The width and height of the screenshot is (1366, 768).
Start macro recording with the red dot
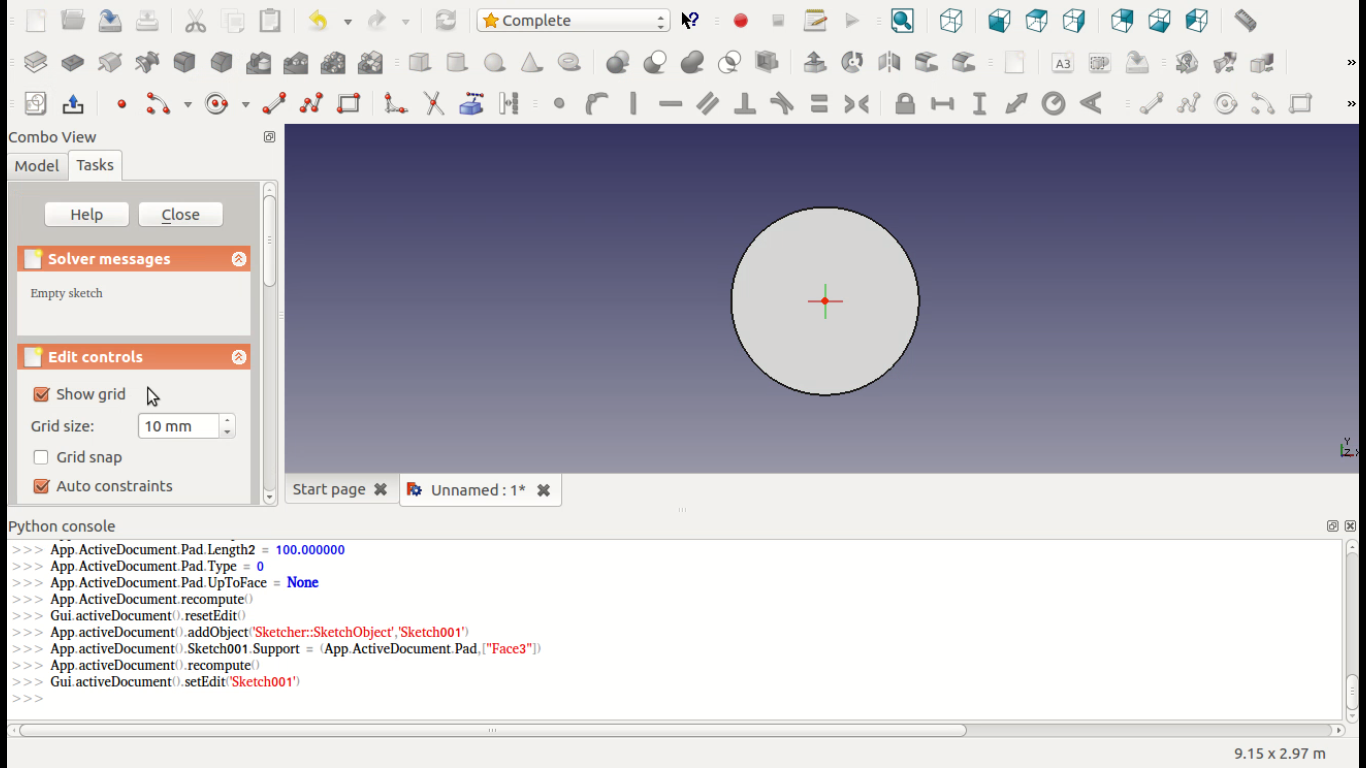[741, 20]
